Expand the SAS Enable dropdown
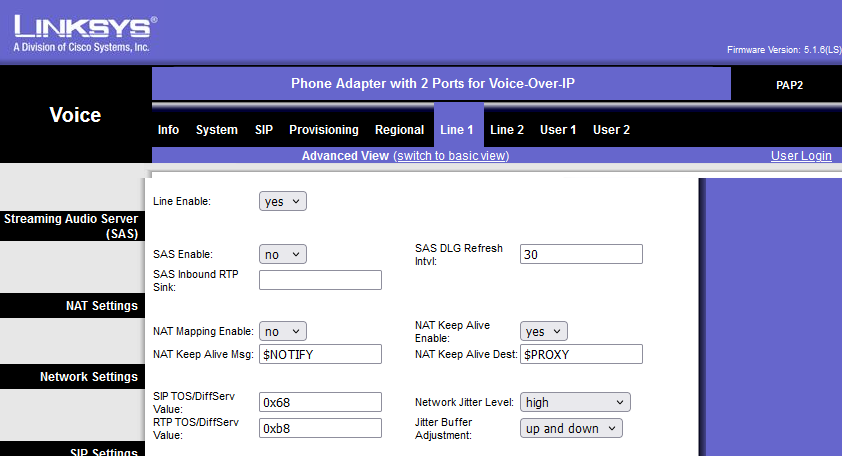 282,255
